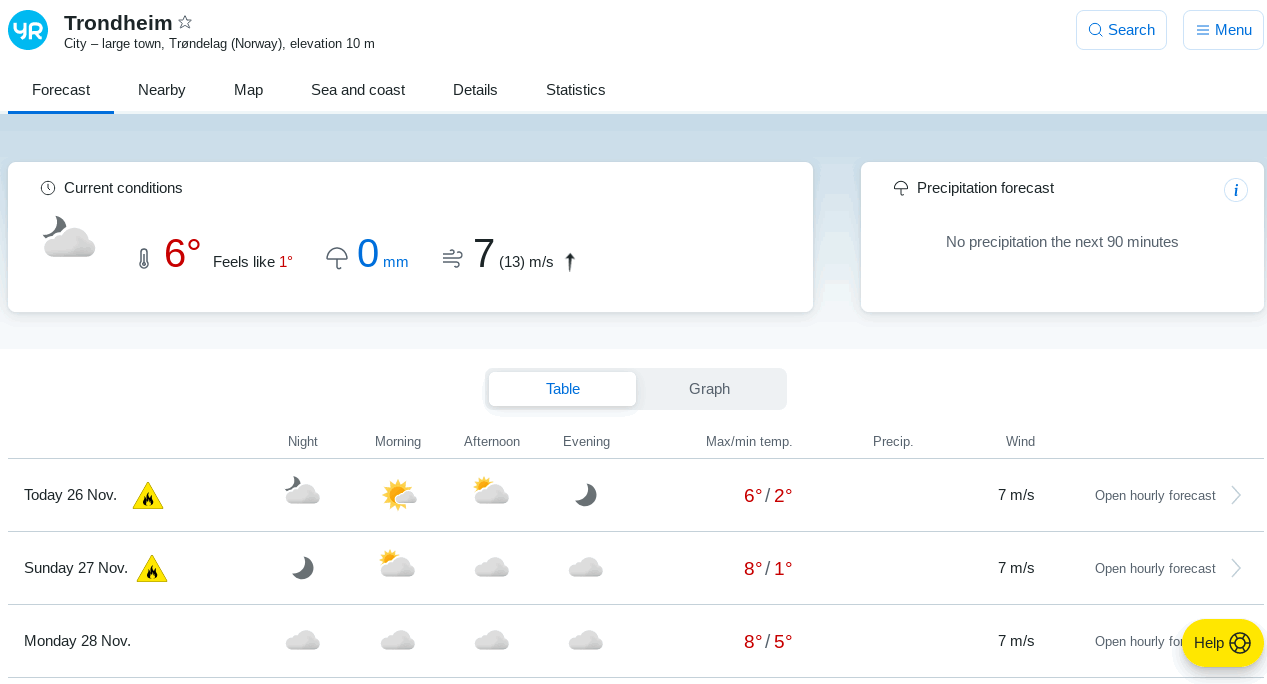The height and width of the screenshot is (684, 1267).
Task: Expand today's hourly forecast chevron
Action: point(1236,495)
